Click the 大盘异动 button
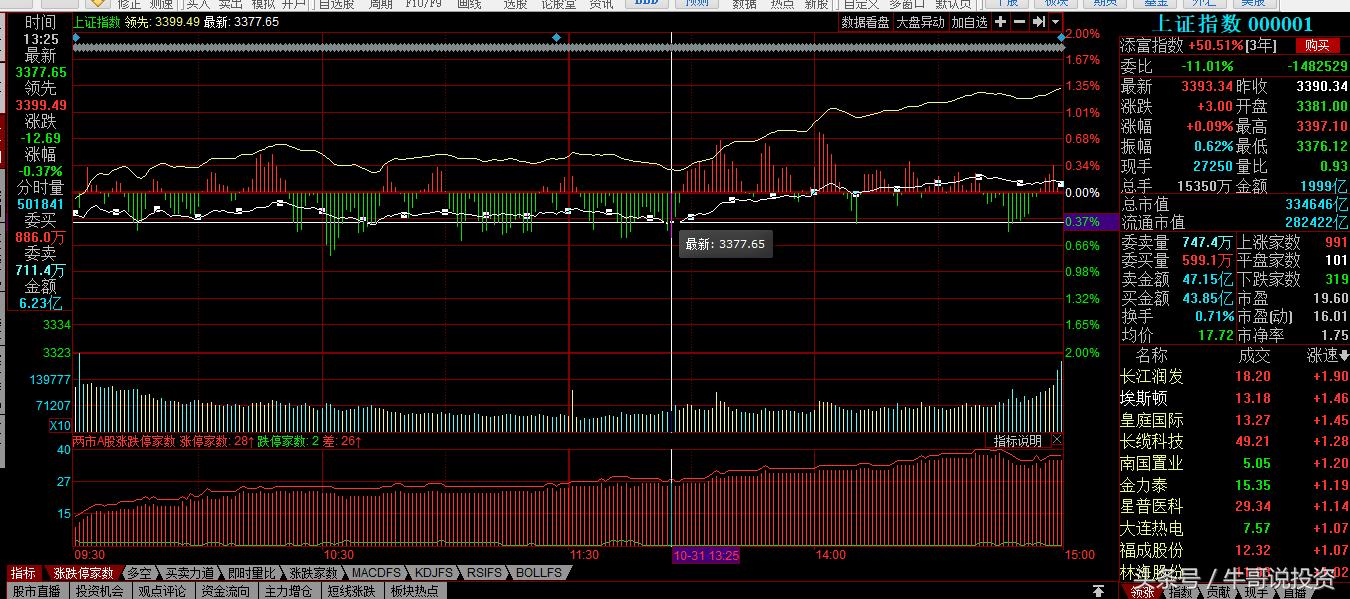Screen dimensions: 1350x599 point(920,22)
